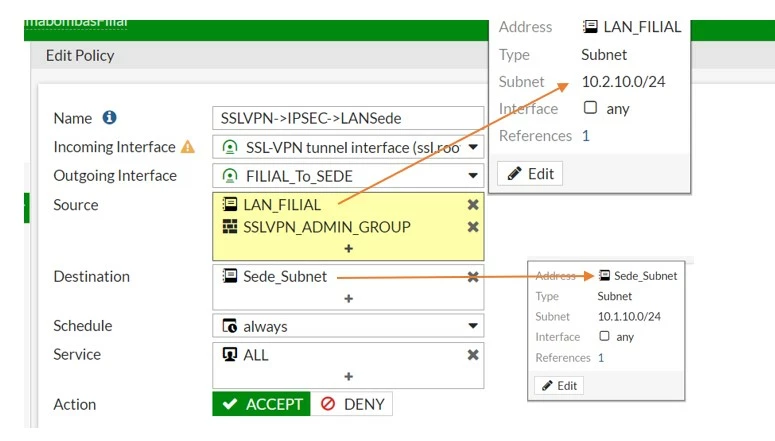Edit the Sede_Subnet address object
This screenshot has height=441, width=775.
pyautogui.click(x=559, y=386)
